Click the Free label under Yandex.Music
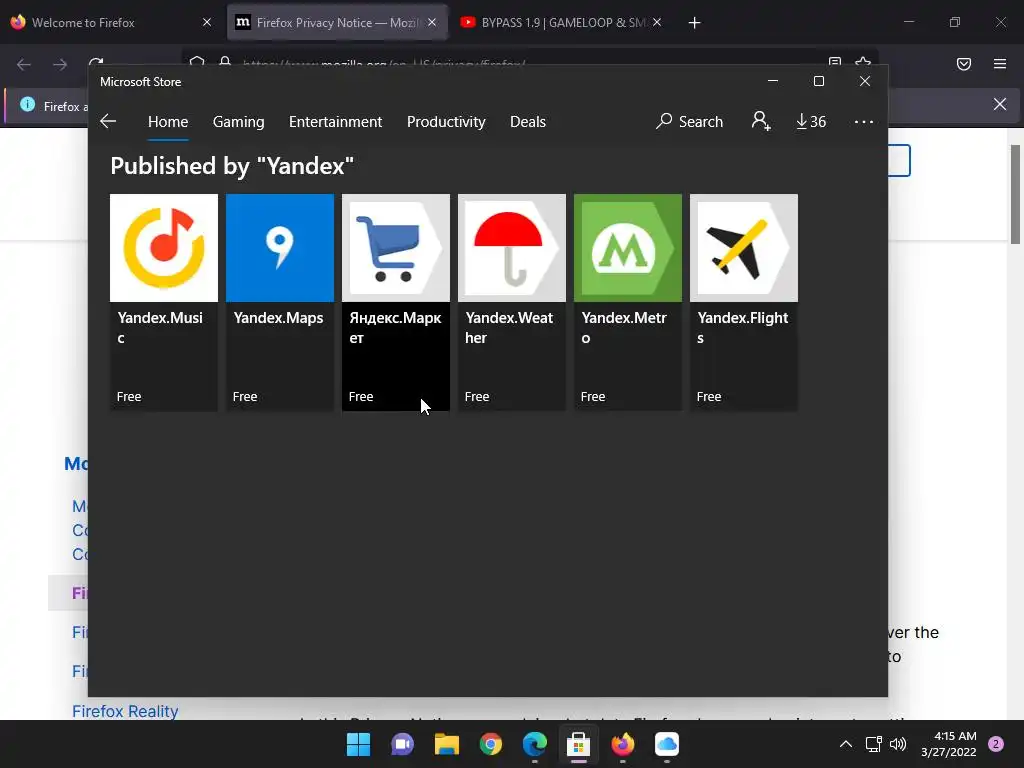 pos(129,396)
